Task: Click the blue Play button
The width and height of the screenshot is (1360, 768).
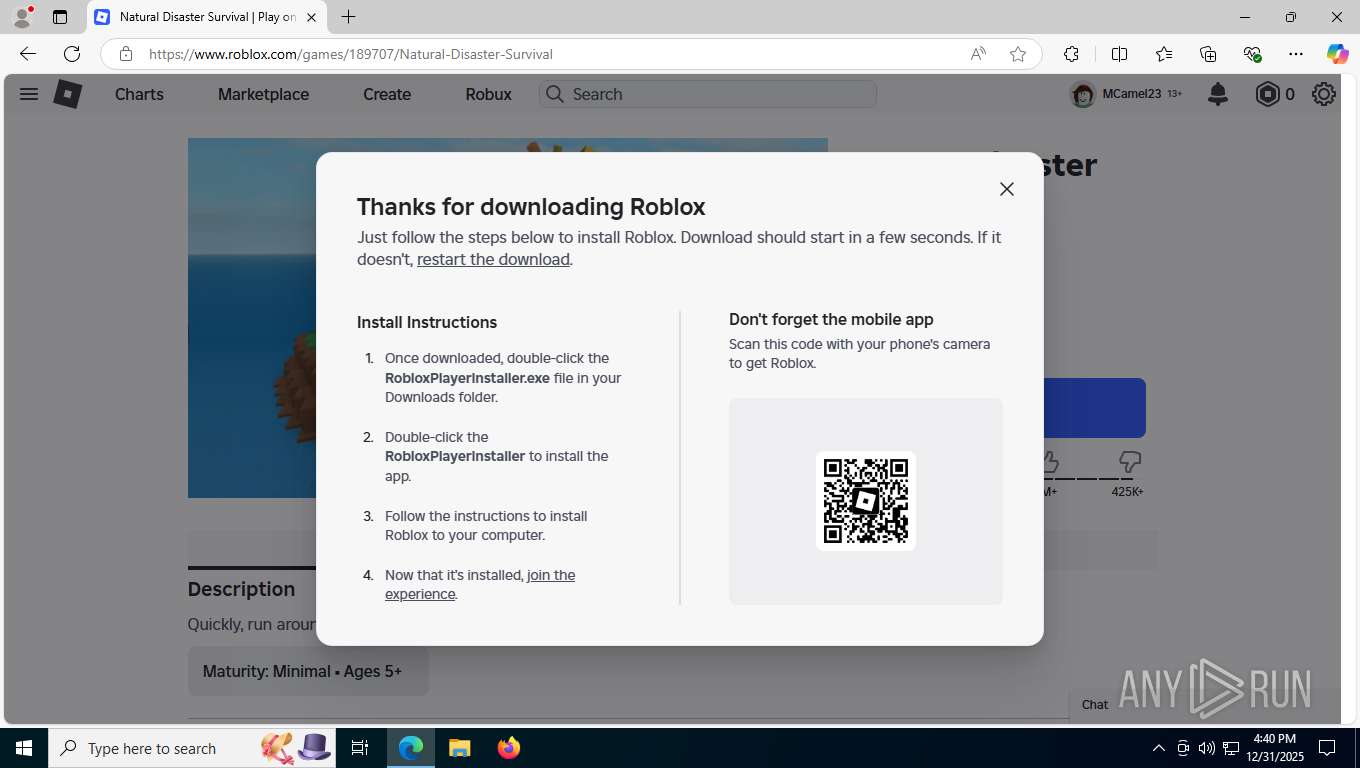Action: [x=1095, y=408]
